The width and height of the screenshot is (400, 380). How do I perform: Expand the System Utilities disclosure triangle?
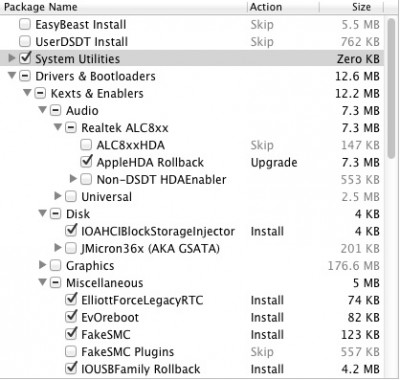(x=12, y=58)
